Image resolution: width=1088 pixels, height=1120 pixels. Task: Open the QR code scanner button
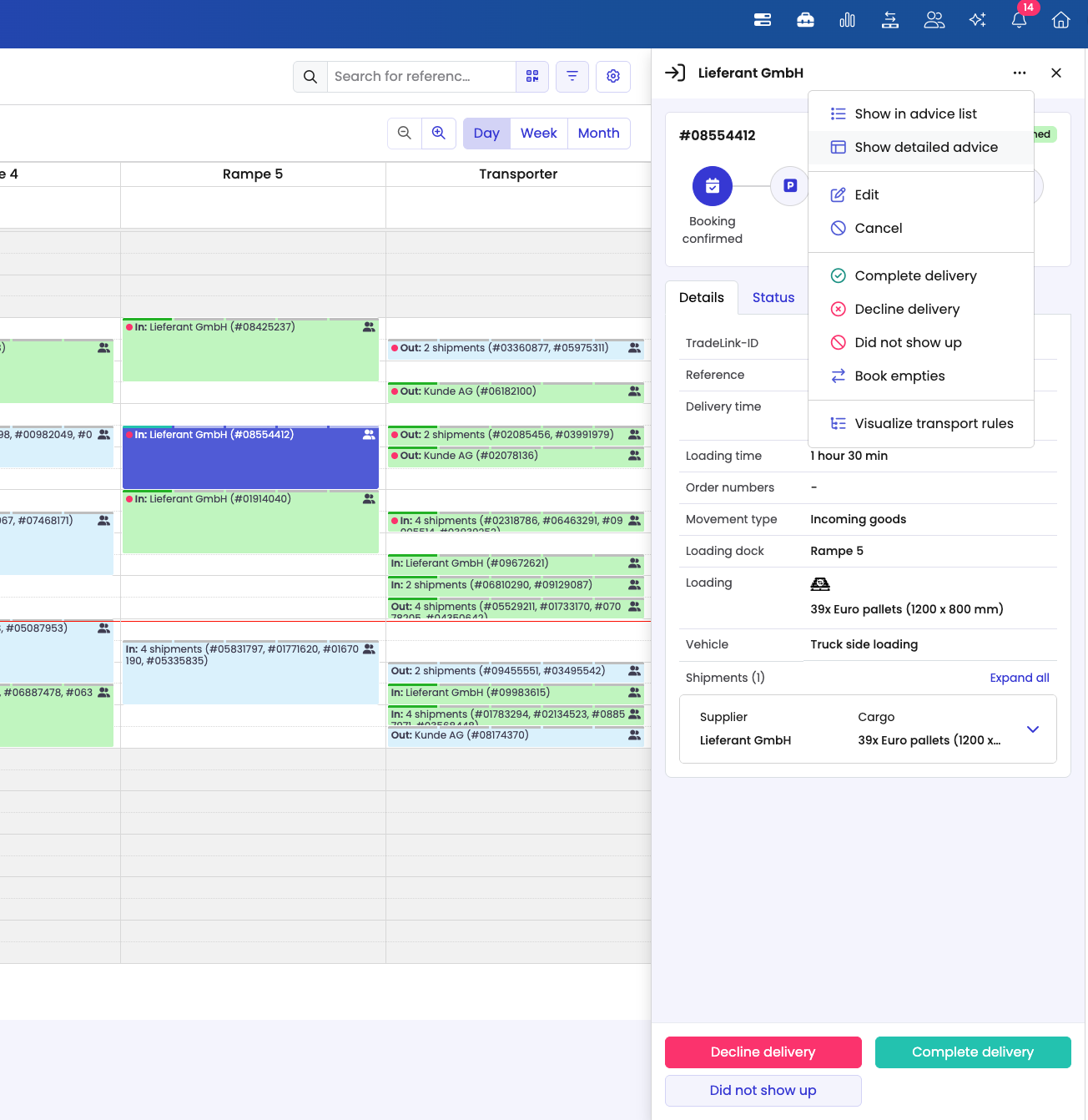532,77
